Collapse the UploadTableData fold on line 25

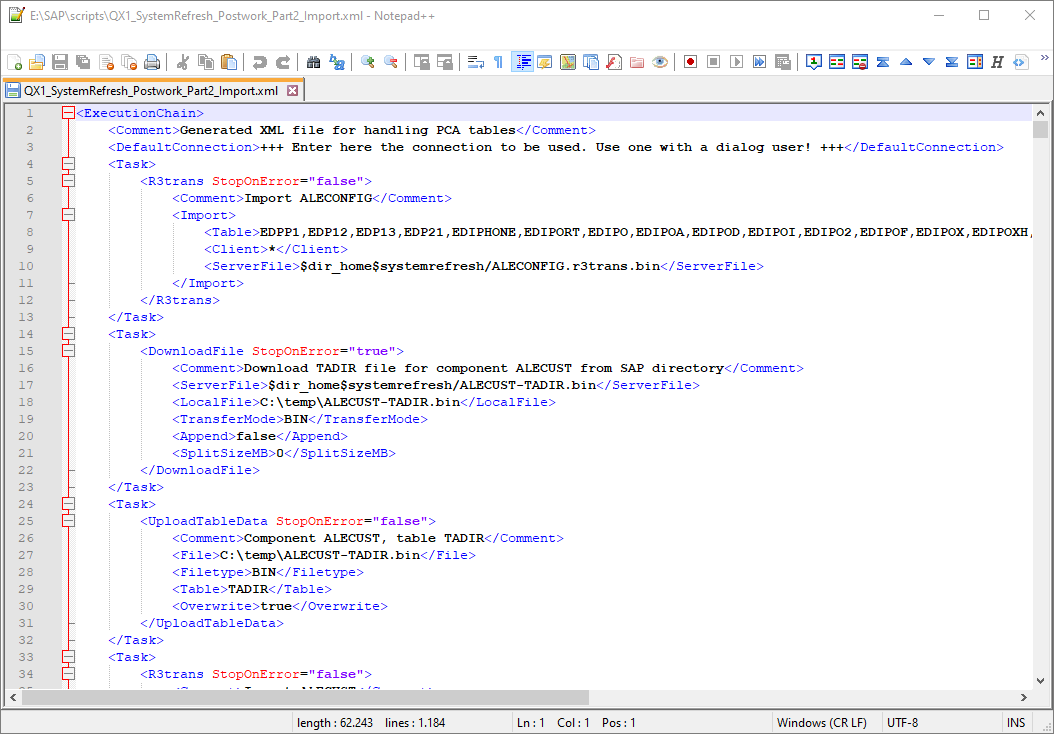pos(67,521)
